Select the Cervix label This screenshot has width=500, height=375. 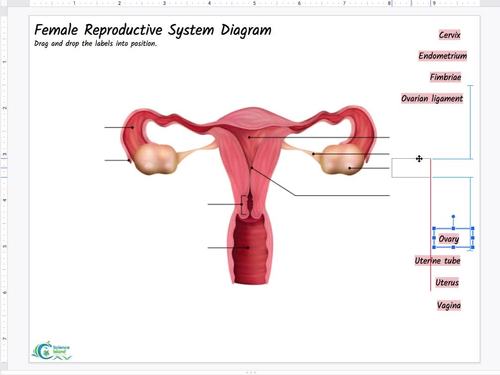(449, 35)
